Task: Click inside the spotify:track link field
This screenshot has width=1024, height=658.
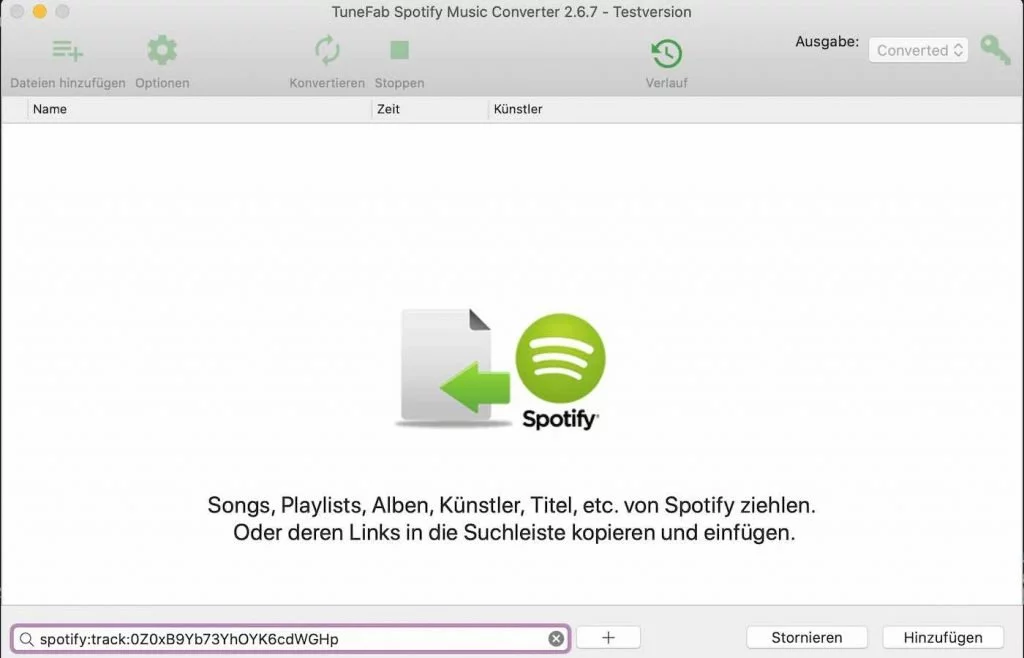Action: pyautogui.click(x=291, y=638)
